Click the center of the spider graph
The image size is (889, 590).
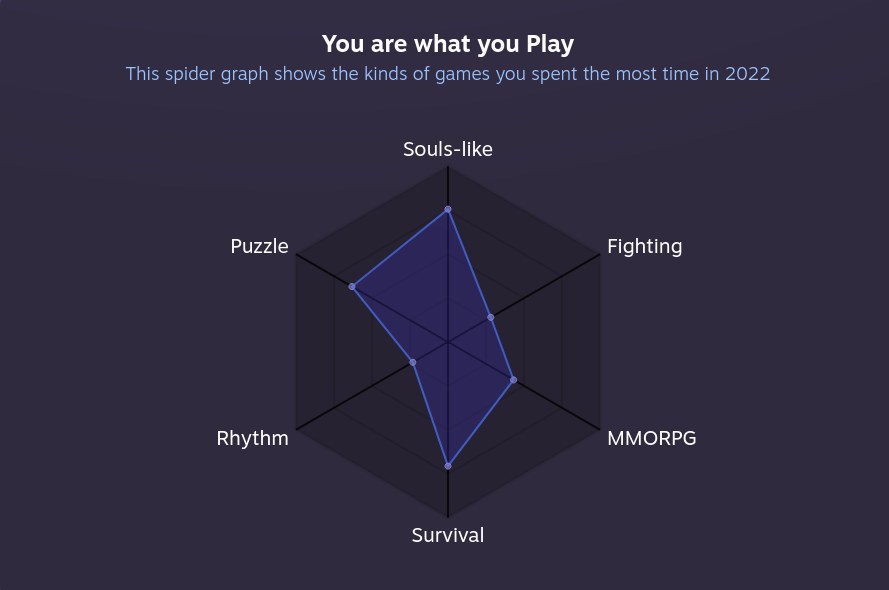[x=448, y=342]
